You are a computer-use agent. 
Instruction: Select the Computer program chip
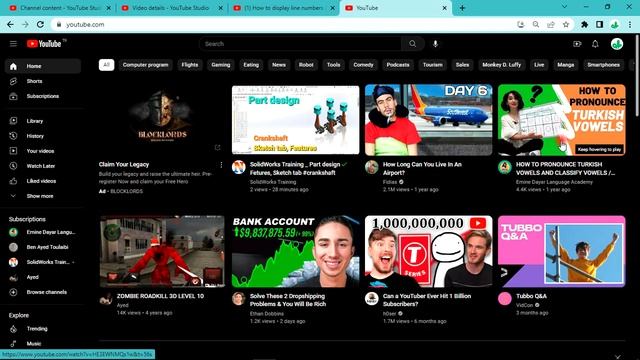(x=145, y=65)
